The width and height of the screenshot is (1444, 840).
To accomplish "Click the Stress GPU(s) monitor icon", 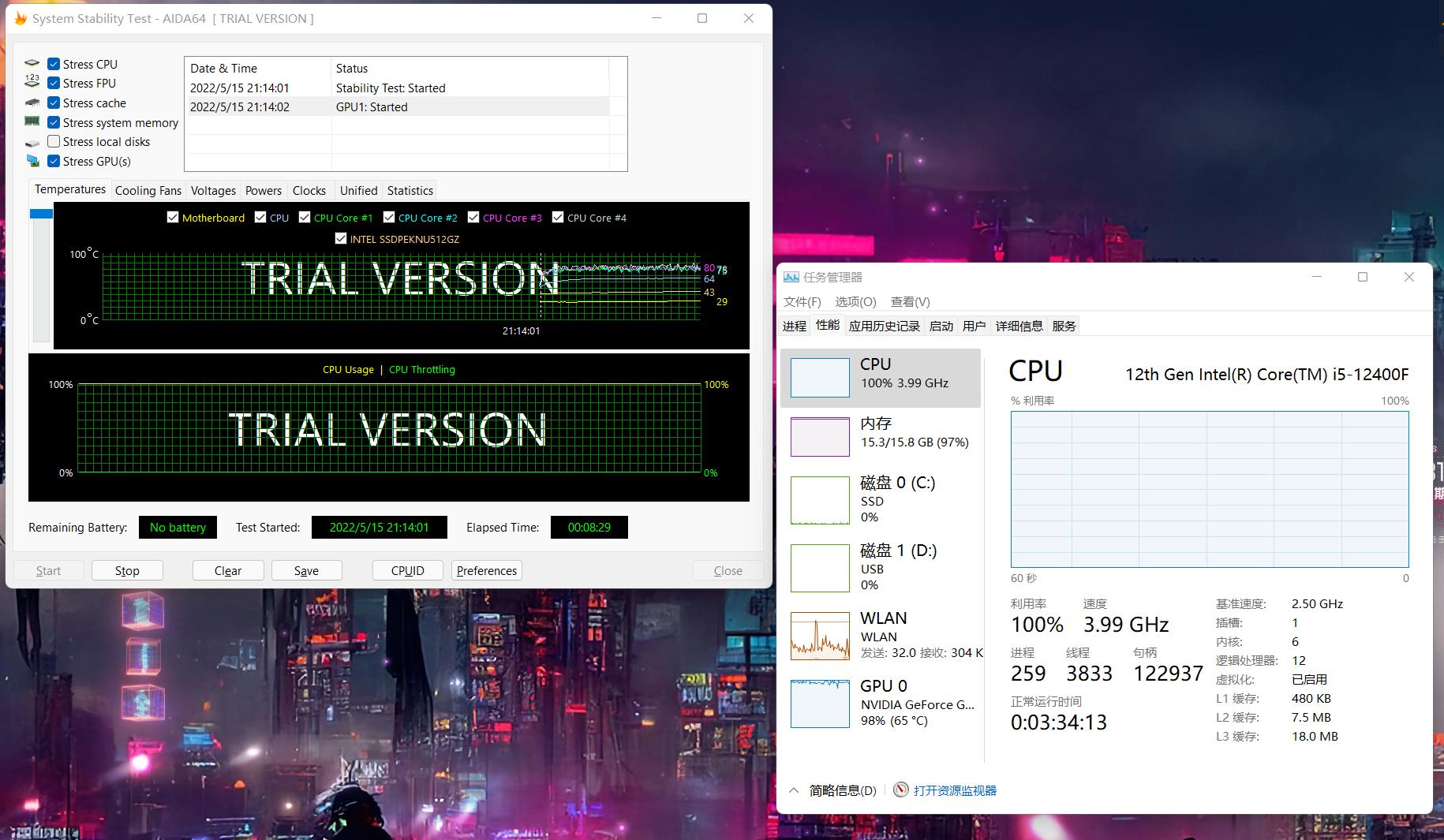I will [32, 161].
